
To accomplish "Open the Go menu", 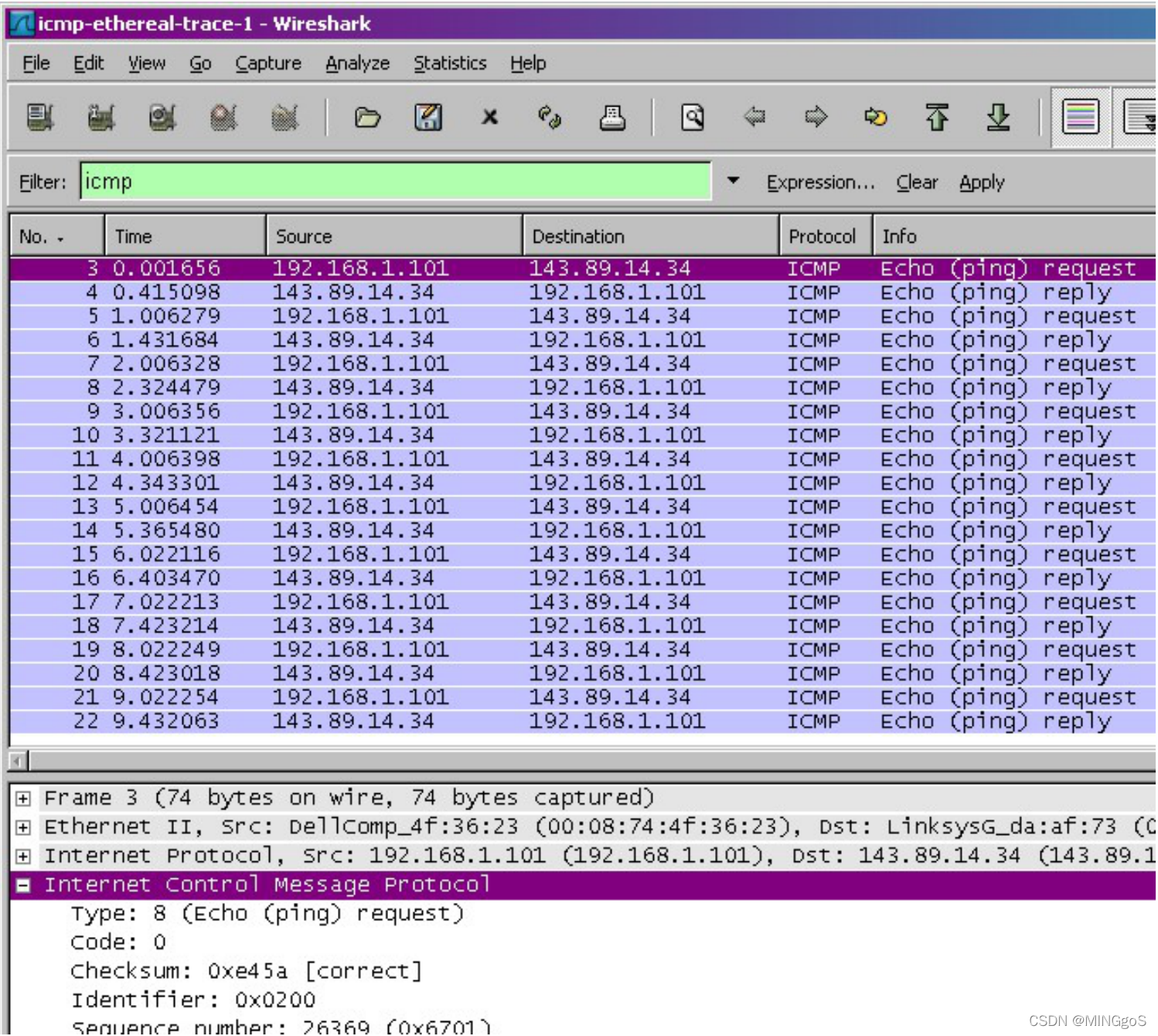I will (200, 63).
